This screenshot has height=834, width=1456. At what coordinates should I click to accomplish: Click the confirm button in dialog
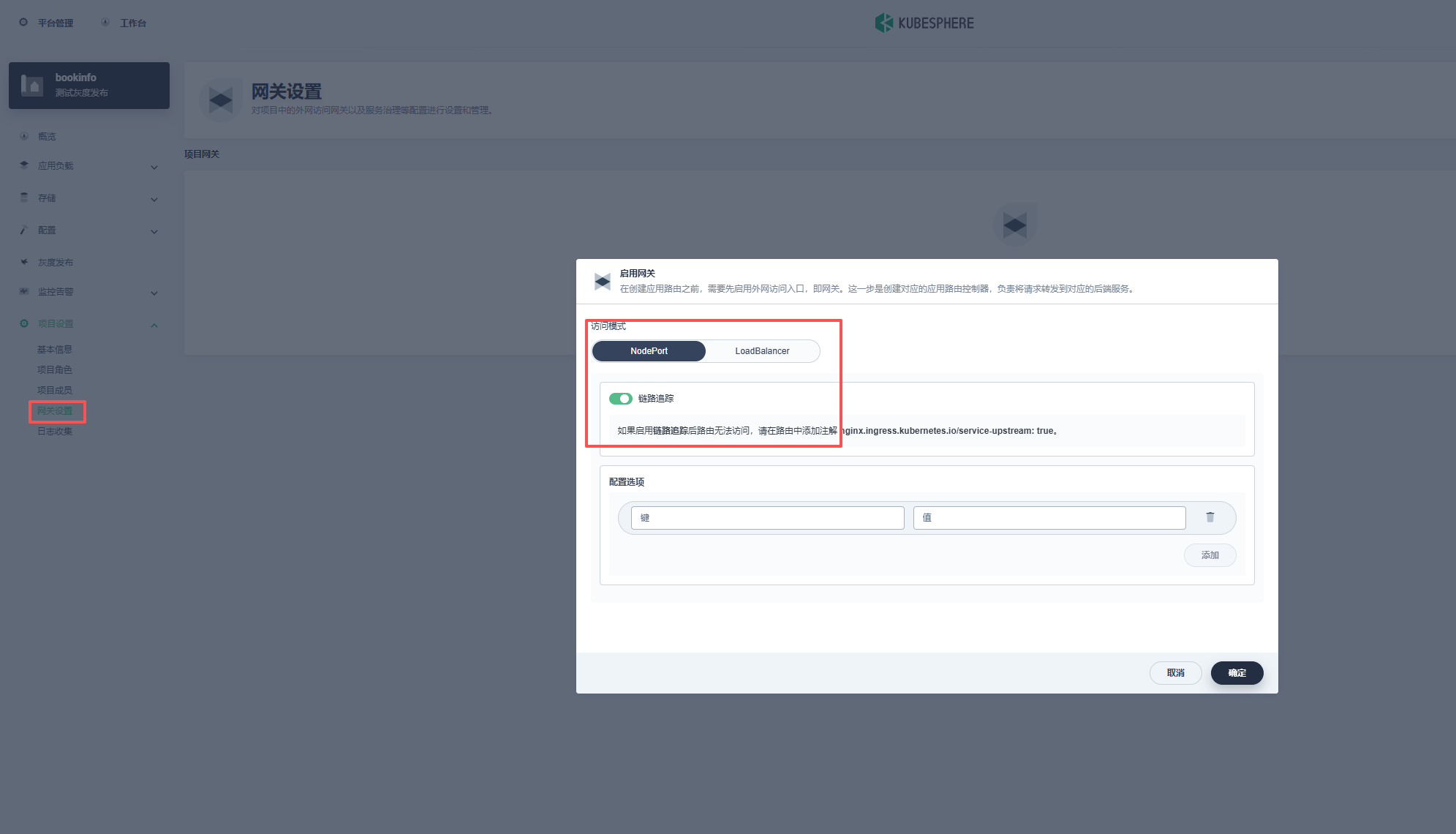[x=1237, y=673]
